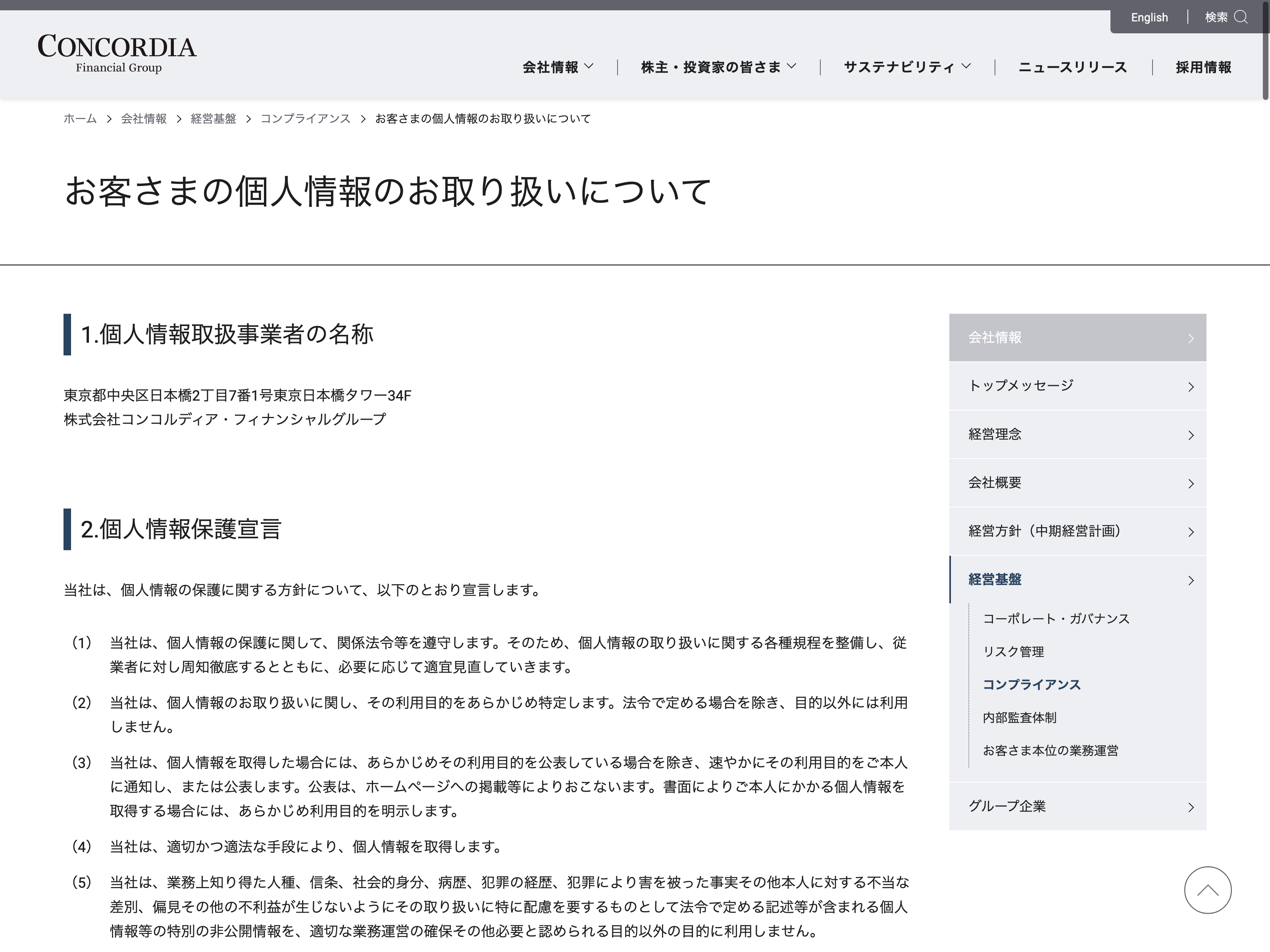Expand 株主・投資家の皆さま navigation dropdown
Screen dimensions: 1270x952
[x=718, y=67]
